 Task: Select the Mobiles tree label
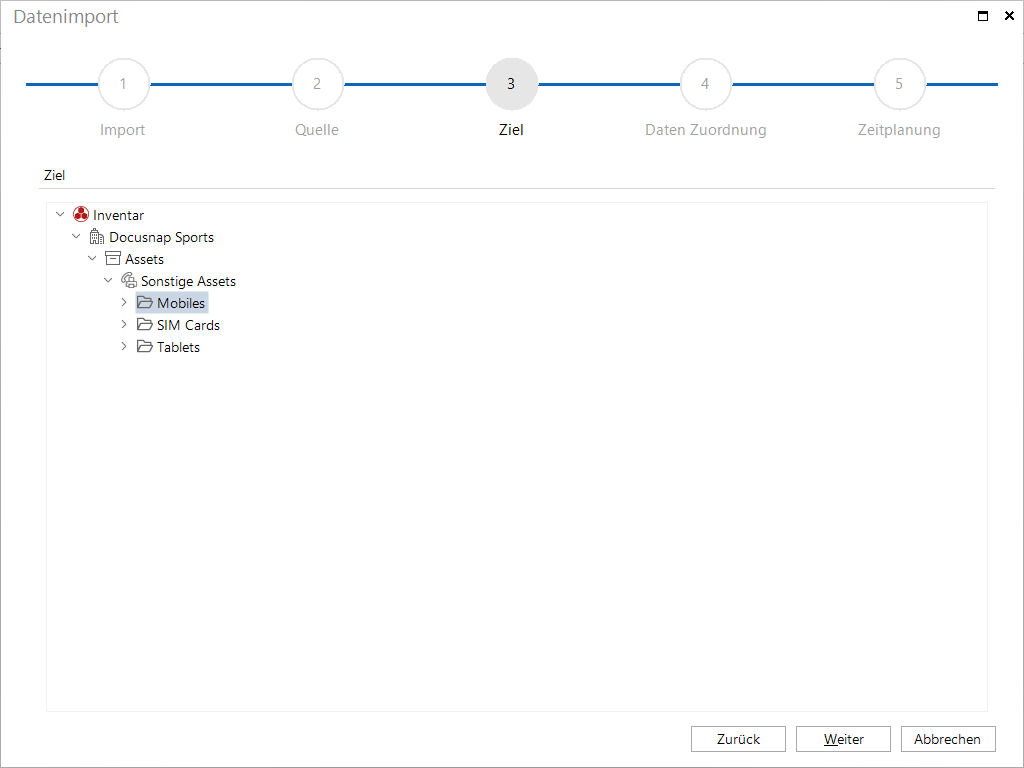[x=181, y=303]
